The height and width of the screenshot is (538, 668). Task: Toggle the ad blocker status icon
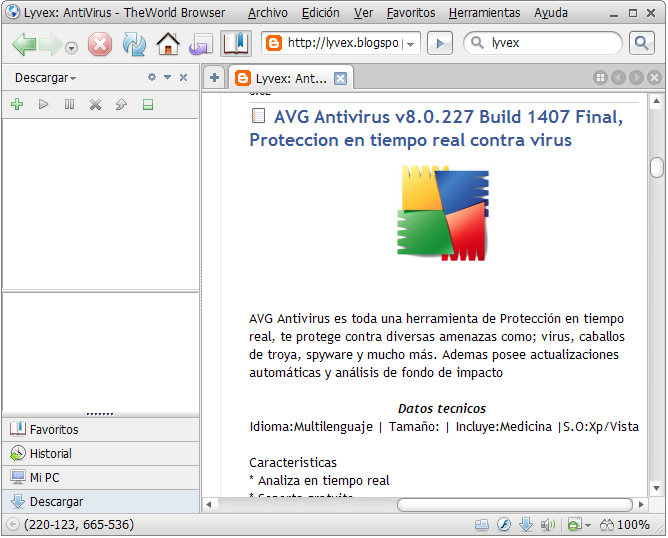coord(573,525)
